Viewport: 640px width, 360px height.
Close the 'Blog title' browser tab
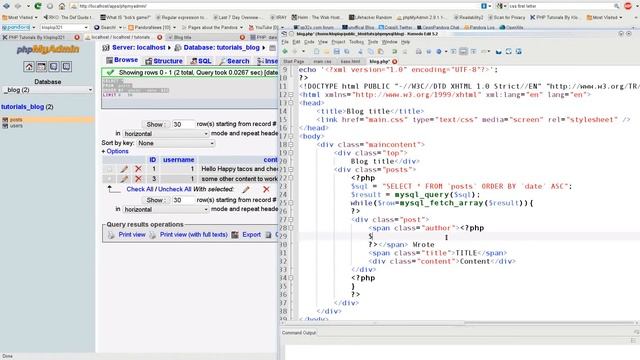point(242,37)
